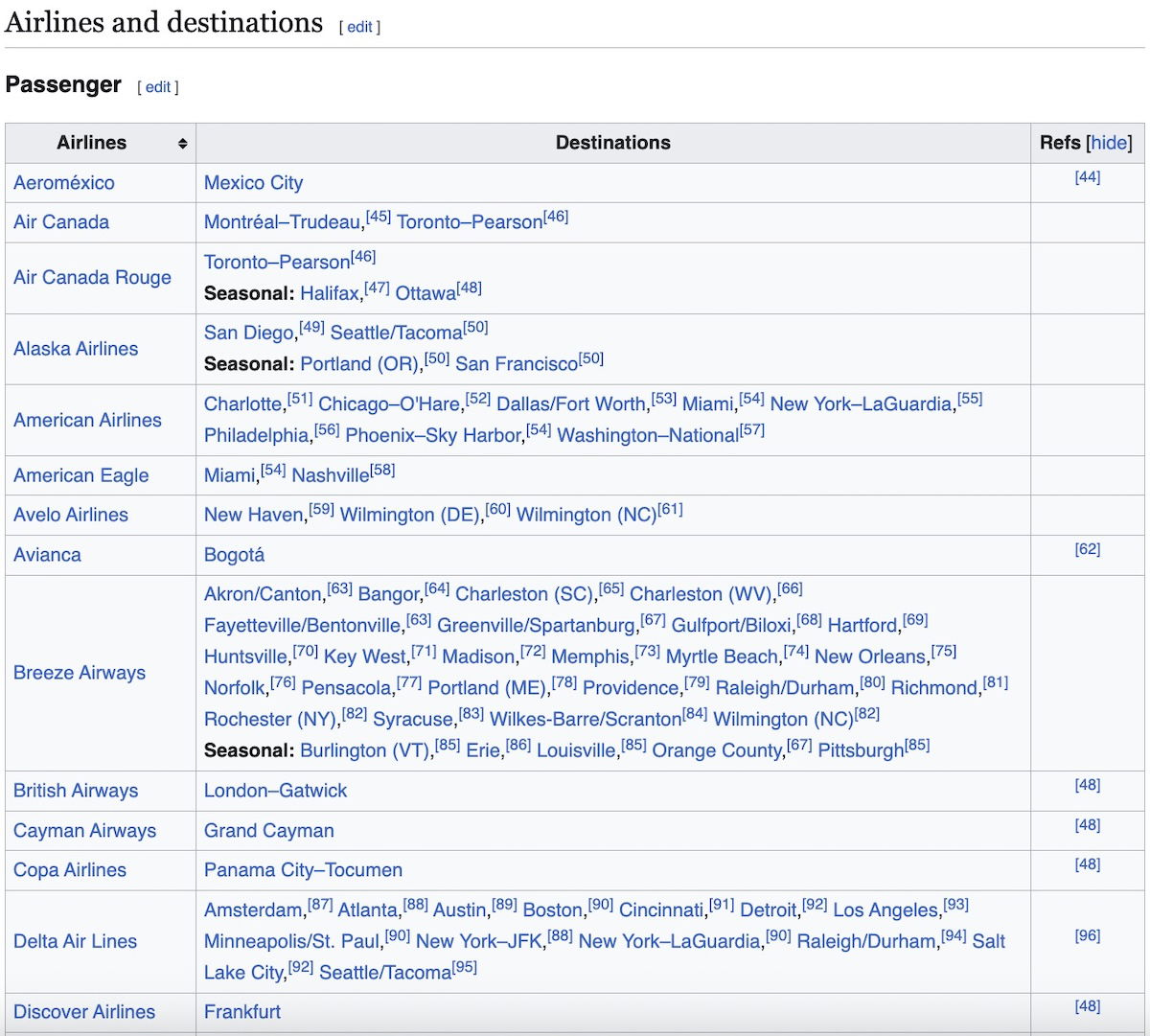
Task: Click the Delta Air Lines link
Action: (75, 941)
